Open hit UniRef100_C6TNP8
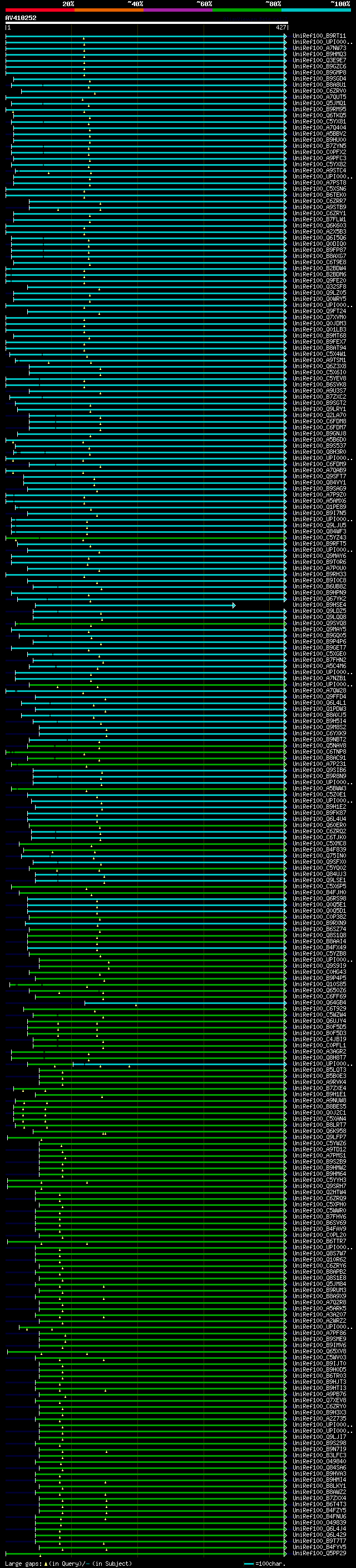Viewport: 356px width, 1568px height. point(319,752)
